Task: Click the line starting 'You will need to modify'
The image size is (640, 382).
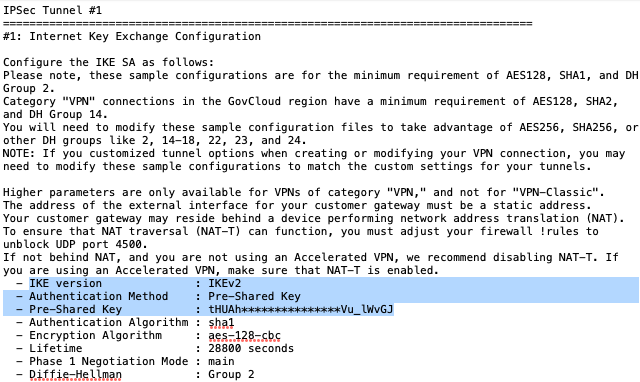Action: [x=320, y=127]
